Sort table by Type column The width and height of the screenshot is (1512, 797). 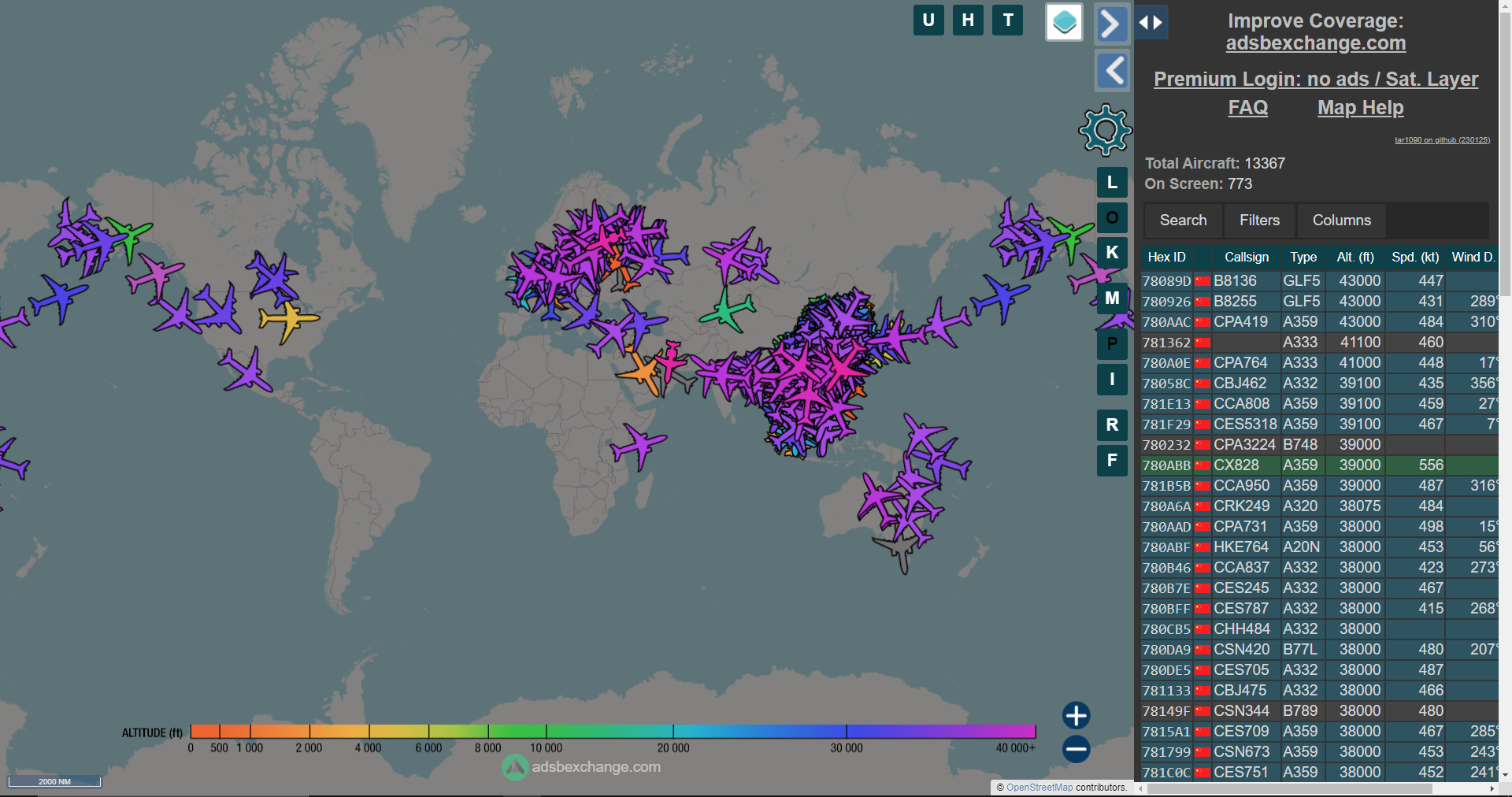coord(1303,258)
